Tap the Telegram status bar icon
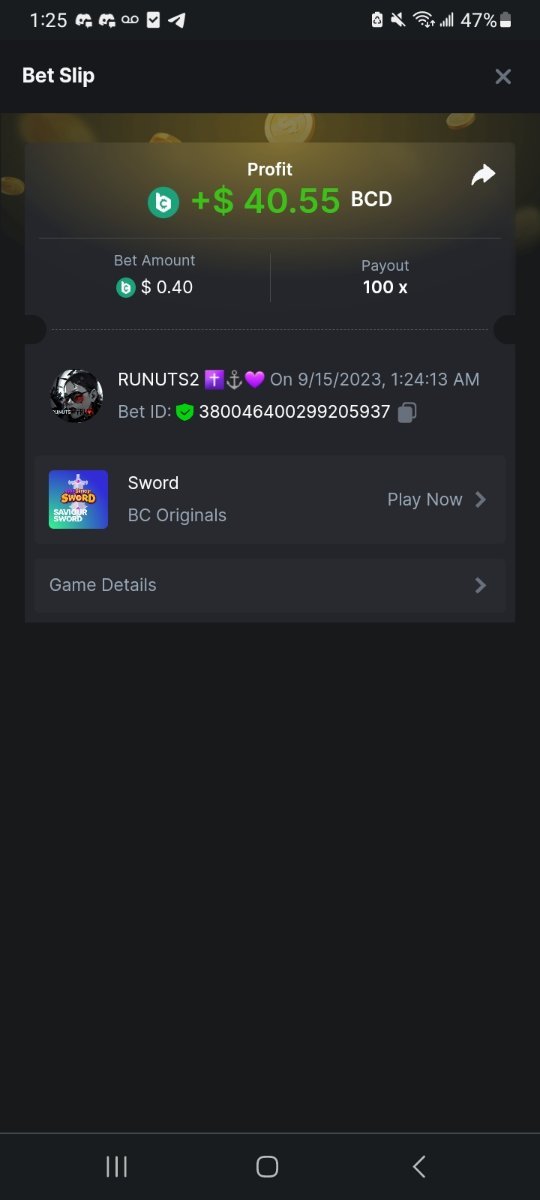The width and height of the screenshot is (540, 1200). [x=177, y=20]
